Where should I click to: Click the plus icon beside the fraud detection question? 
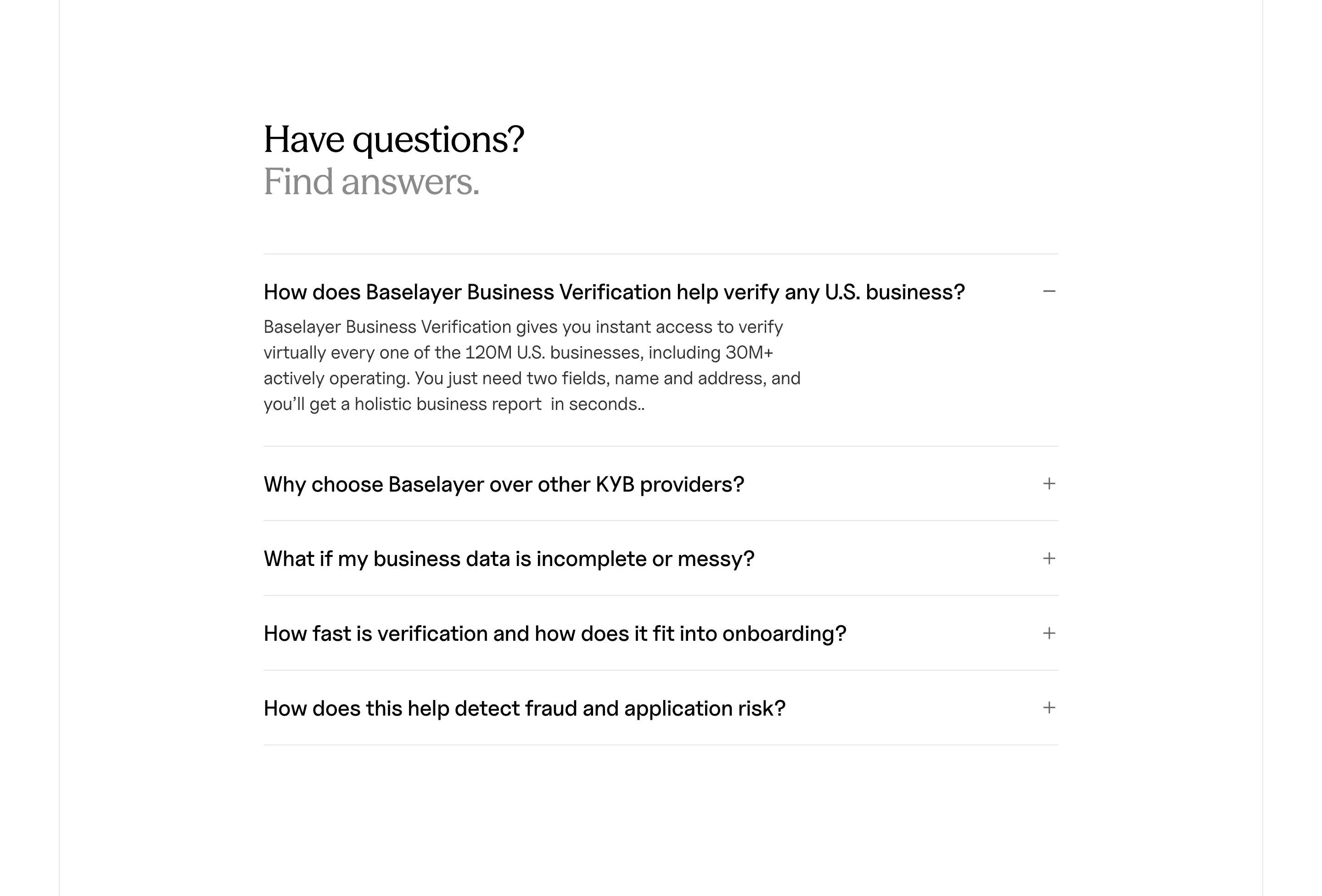(1048, 708)
